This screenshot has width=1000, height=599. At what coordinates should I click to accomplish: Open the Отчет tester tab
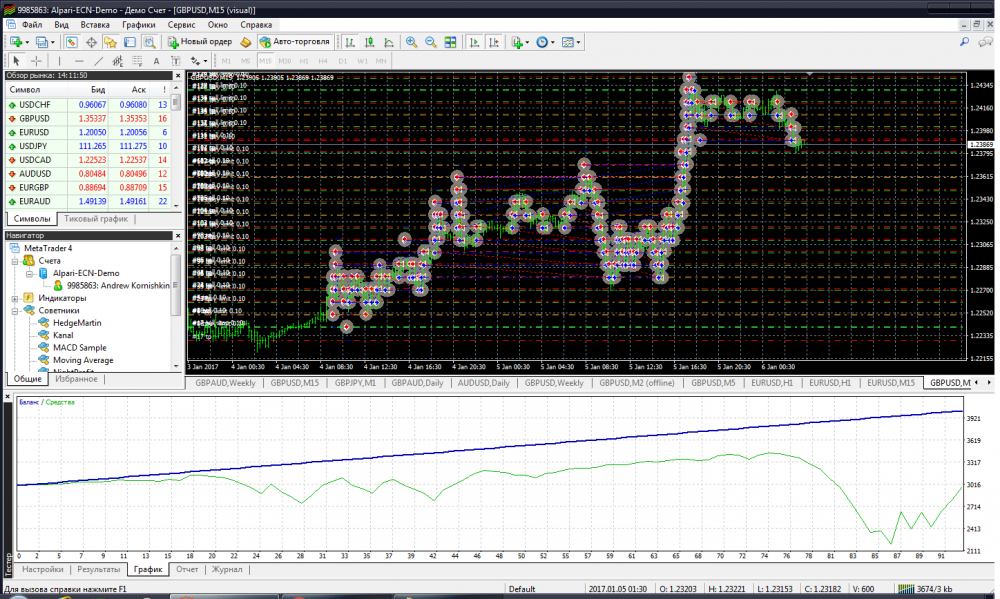point(187,569)
